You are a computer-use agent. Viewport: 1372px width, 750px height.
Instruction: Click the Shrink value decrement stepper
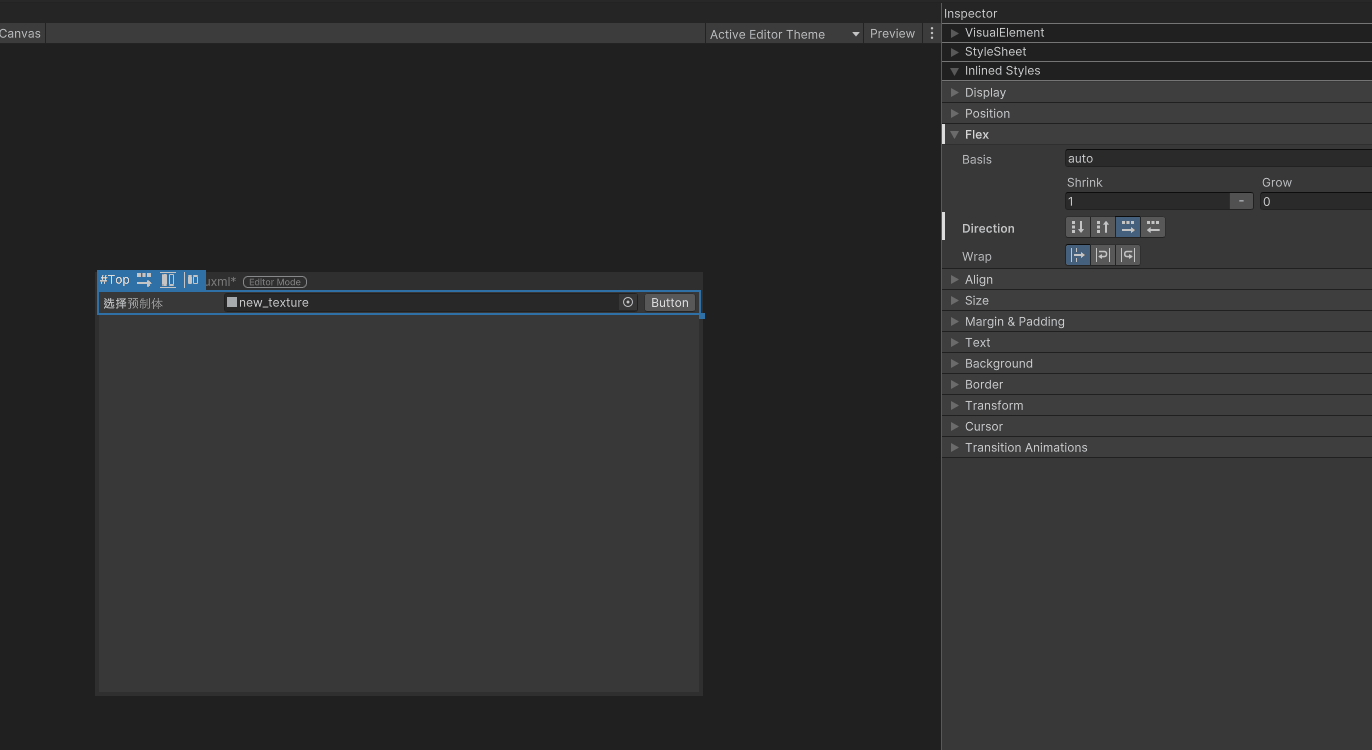[1241, 201]
